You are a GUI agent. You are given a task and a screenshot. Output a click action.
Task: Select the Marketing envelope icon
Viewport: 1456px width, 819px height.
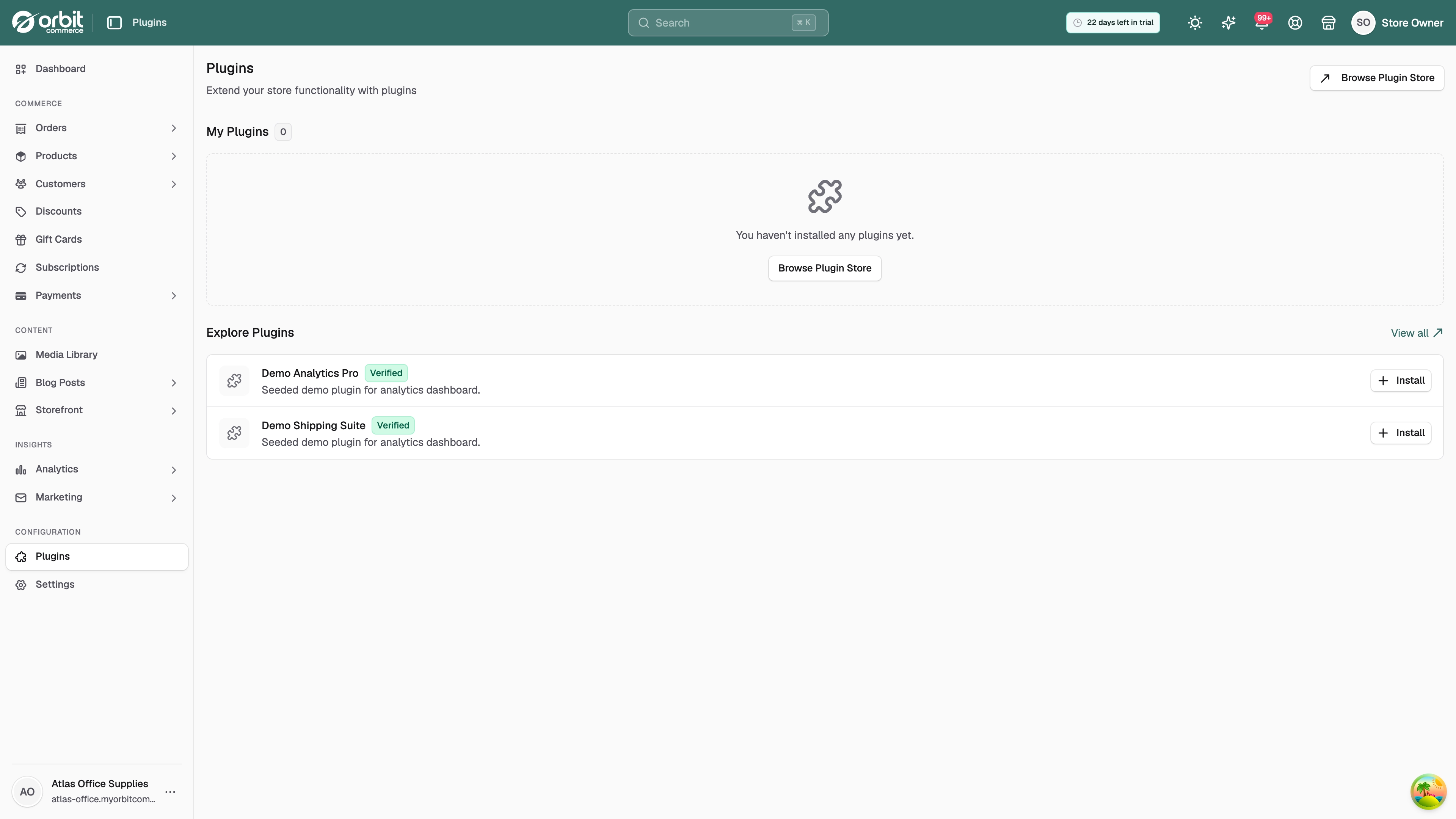point(21,497)
